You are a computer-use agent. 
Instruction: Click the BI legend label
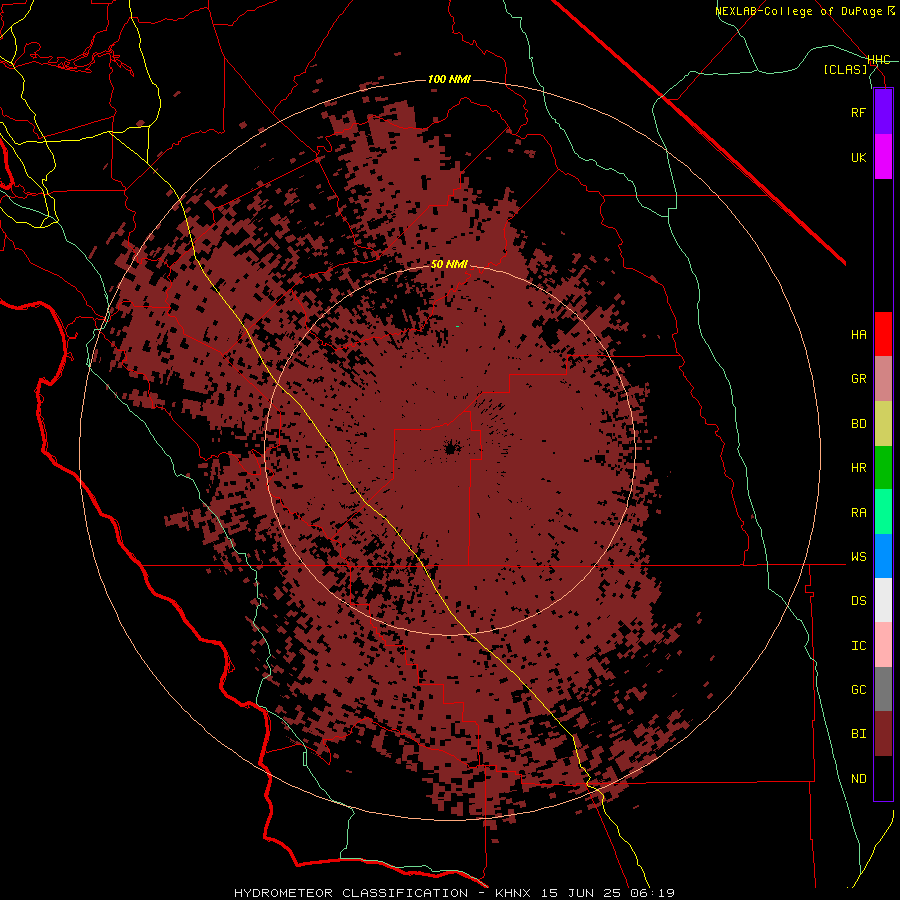pos(858,734)
